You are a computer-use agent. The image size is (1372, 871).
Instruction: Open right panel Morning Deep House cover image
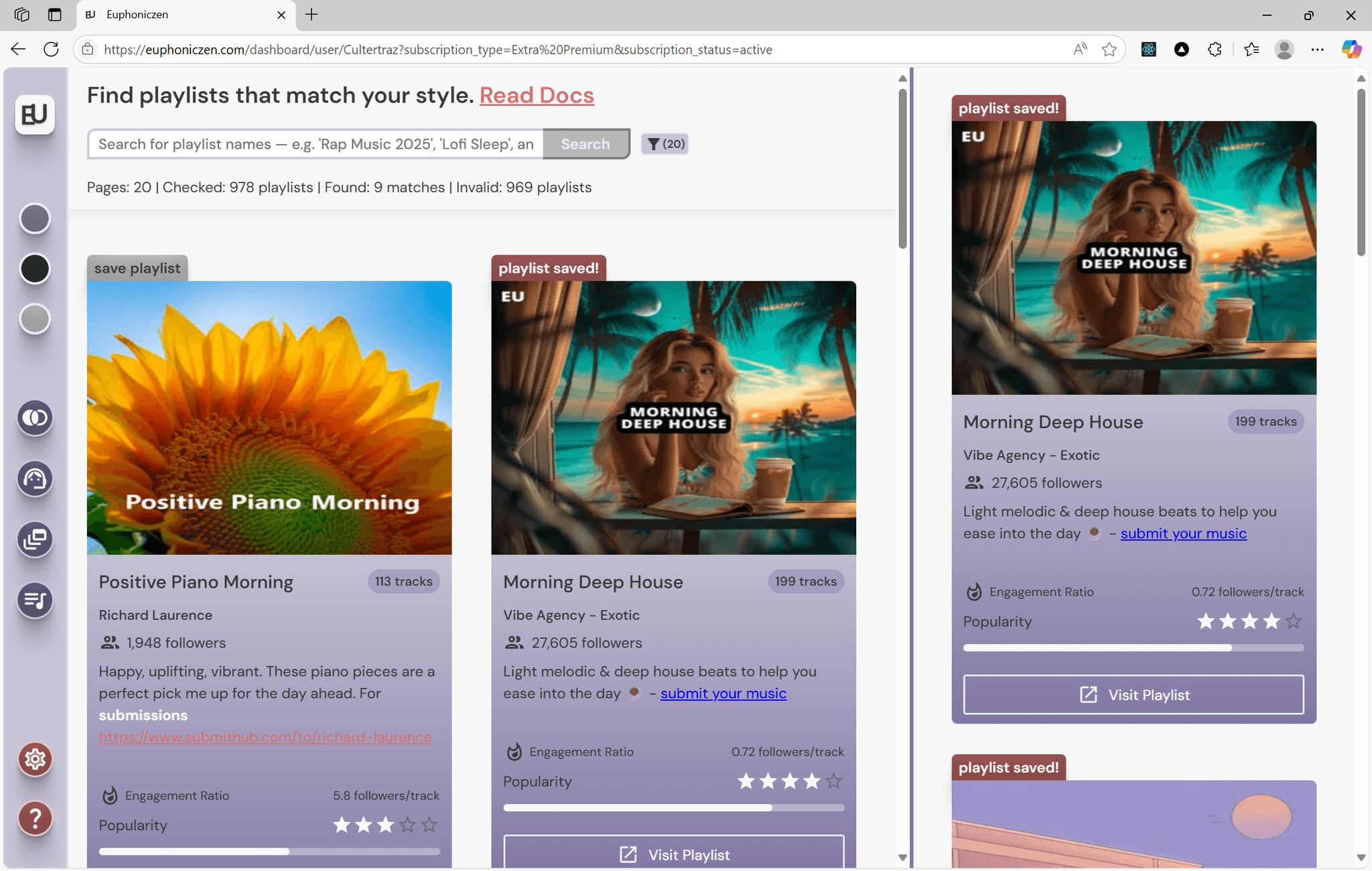point(1134,258)
